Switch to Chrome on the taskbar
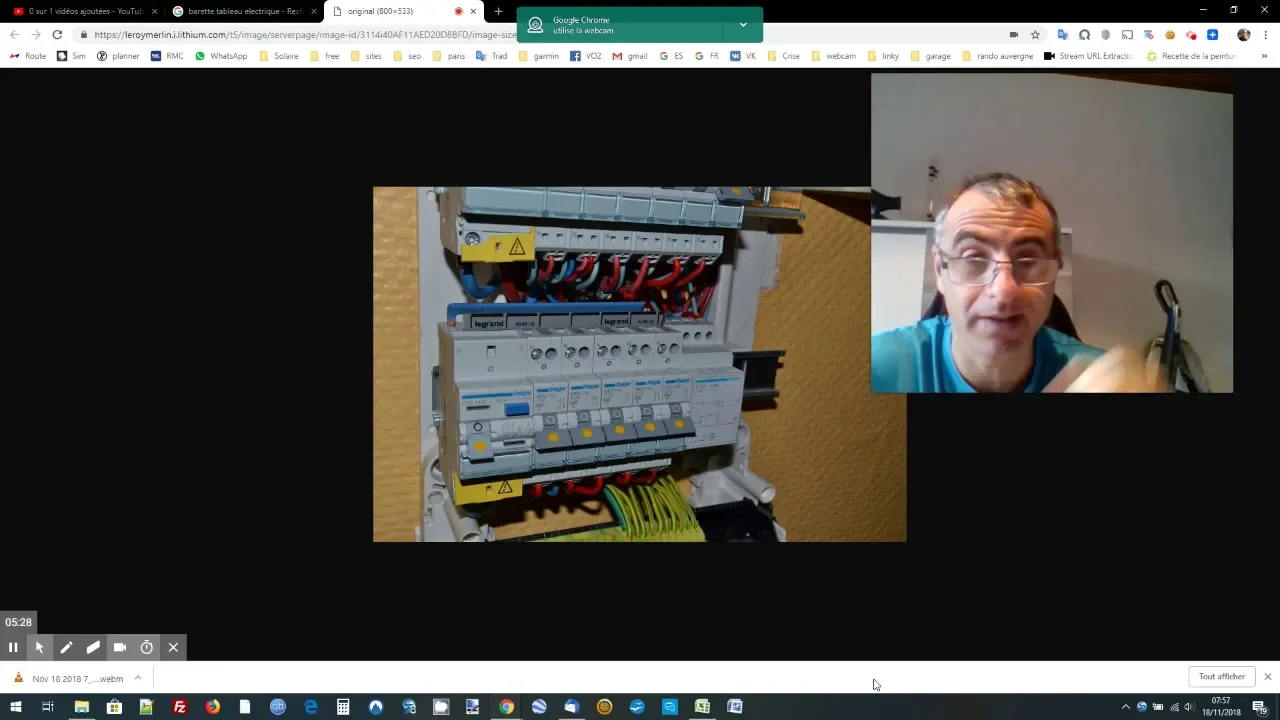This screenshot has height=720, width=1280. click(x=507, y=707)
